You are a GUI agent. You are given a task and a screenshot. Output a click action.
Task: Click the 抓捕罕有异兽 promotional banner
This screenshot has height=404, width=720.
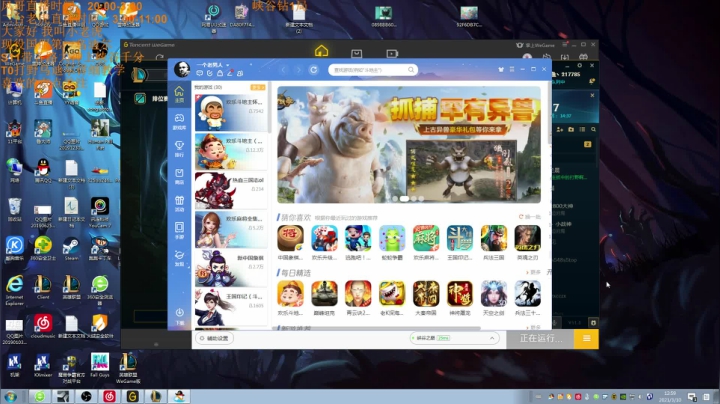point(409,145)
